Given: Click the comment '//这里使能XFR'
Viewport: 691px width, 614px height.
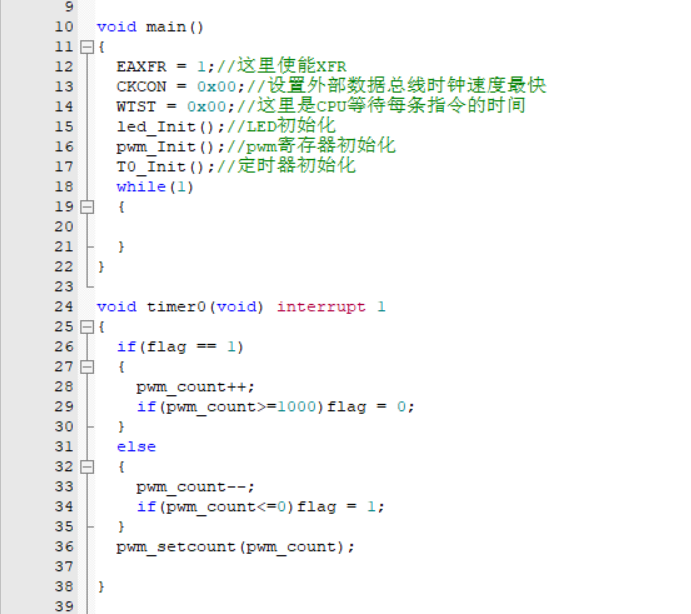Looking at the screenshot, I should [x=282, y=66].
